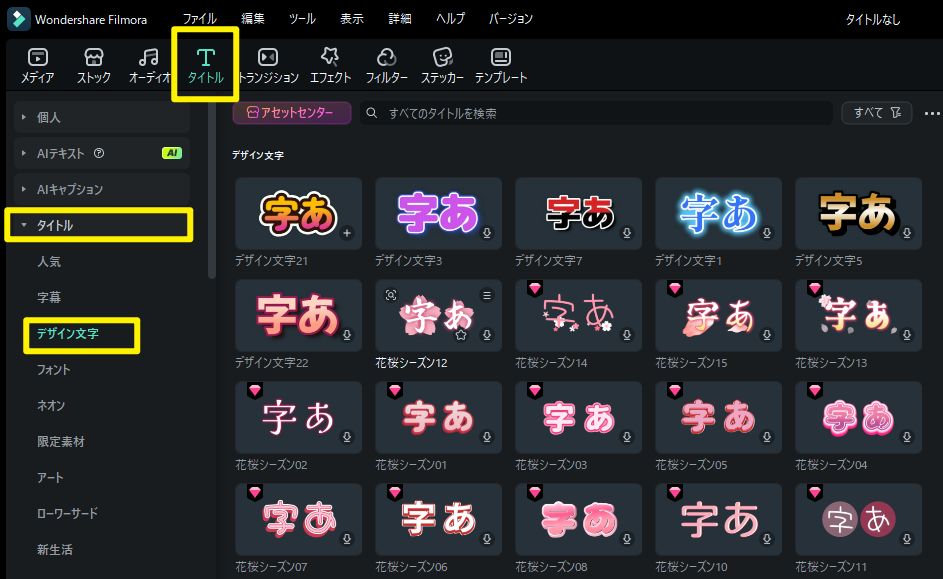Switch to the ストック library
The width and height of the screenshot is (943, 579).
(93, 64)
